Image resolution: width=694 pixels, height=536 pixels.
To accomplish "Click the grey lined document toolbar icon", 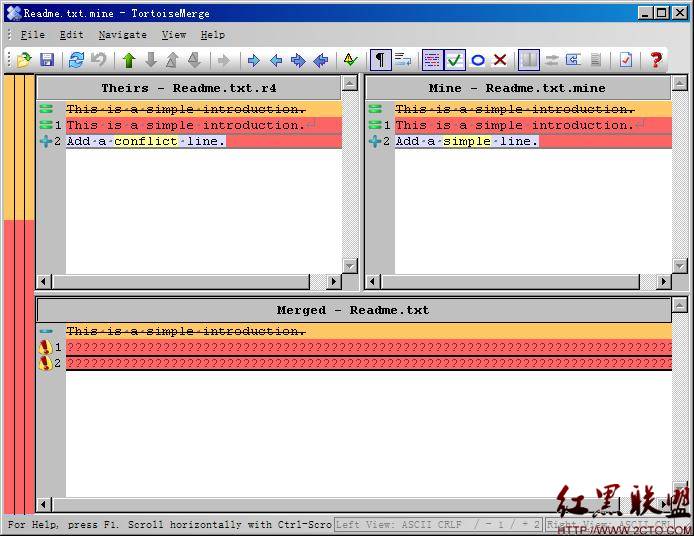I will click(x=596, y=60).
